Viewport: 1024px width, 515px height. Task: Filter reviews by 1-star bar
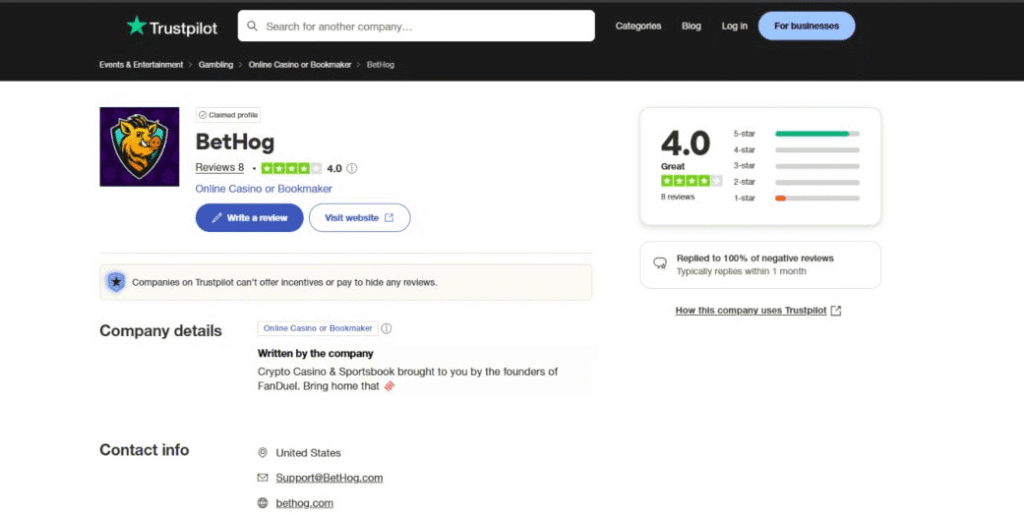point(816,198)
